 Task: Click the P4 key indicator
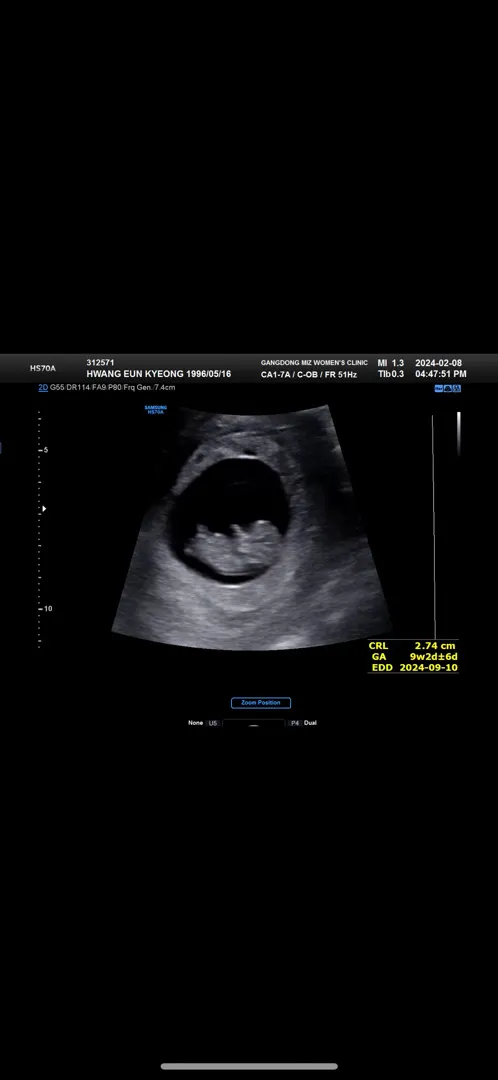[x=294, y=723]
